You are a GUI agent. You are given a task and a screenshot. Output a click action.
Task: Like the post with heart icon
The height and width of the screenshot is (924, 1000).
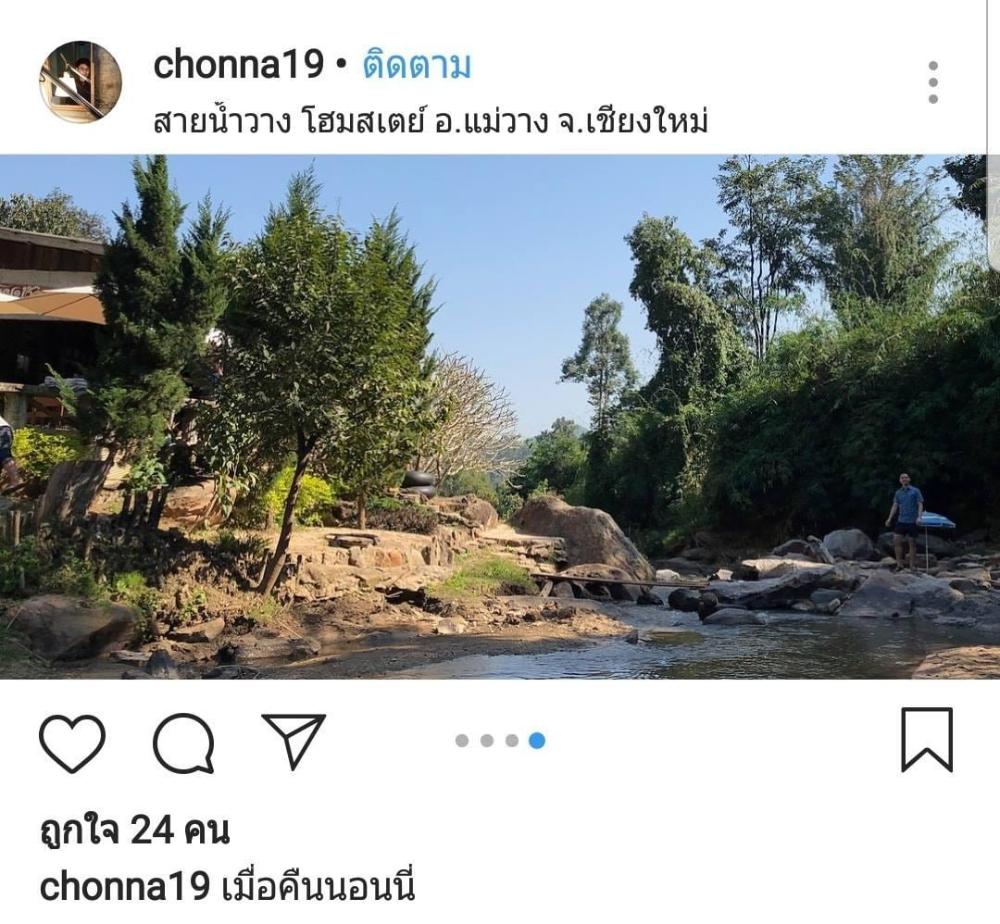coord(72,743)
